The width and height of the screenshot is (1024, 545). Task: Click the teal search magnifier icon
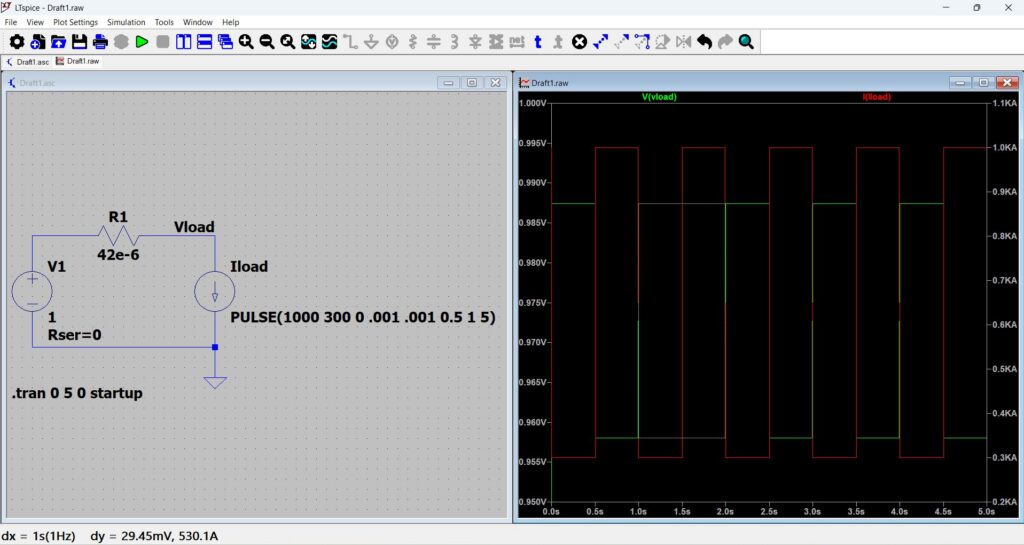tap(746, 42)
